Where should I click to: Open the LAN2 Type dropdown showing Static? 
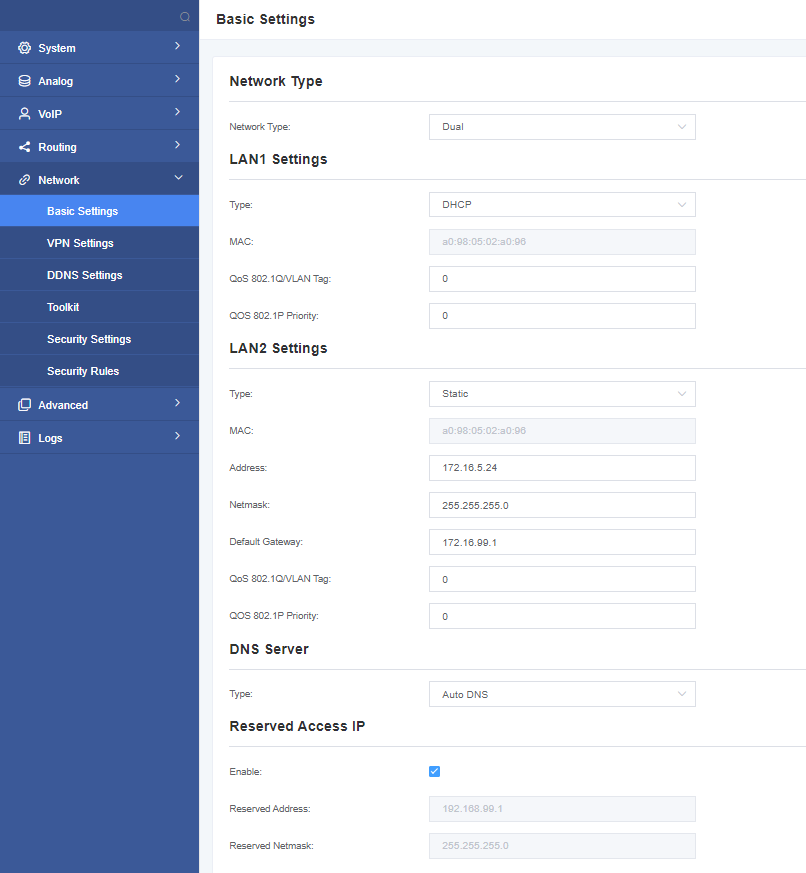(562, 394)
